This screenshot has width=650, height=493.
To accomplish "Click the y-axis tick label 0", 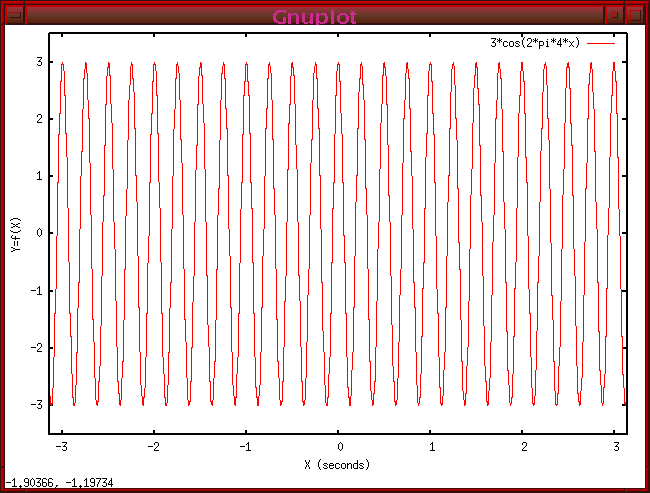I will pyautogui.click(x=38, y=233).
